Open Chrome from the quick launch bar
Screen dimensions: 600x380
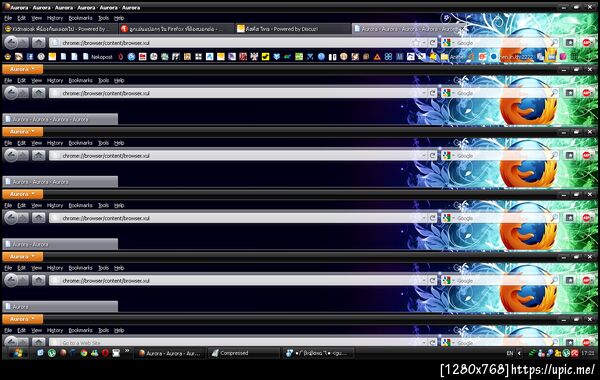(84, 353)
